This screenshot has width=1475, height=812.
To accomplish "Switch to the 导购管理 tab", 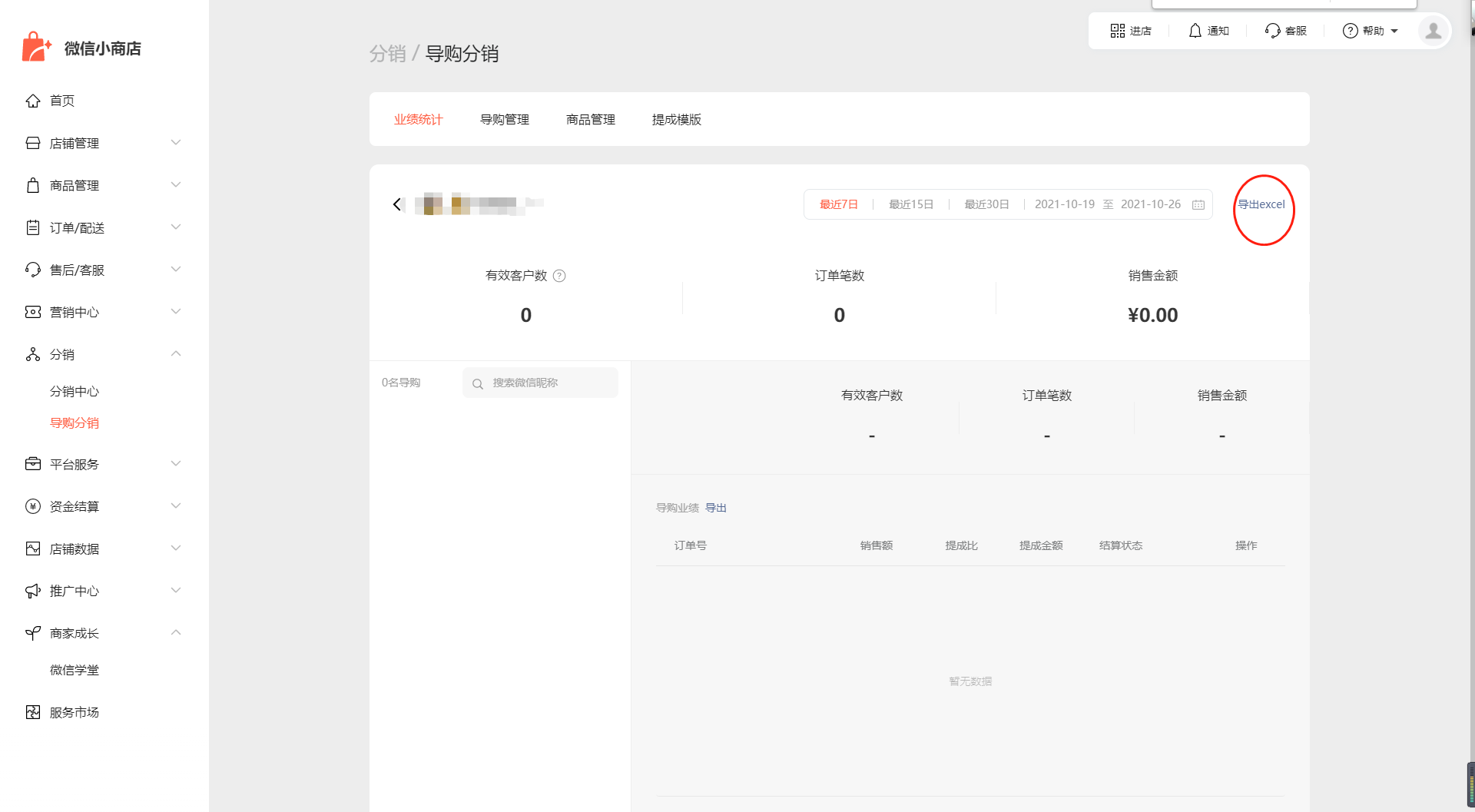I will [x=505, y=119].
